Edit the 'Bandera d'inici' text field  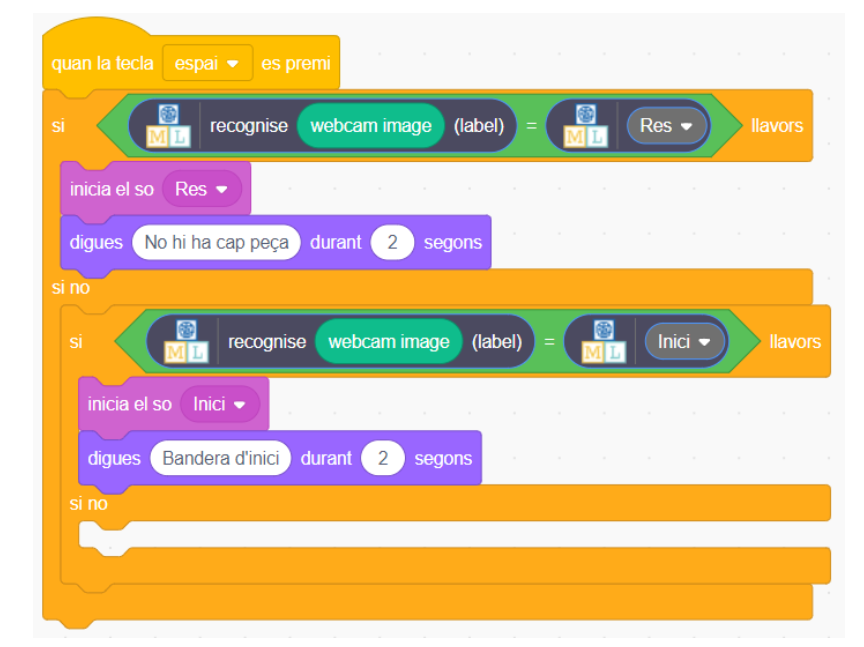click(220, 458)
